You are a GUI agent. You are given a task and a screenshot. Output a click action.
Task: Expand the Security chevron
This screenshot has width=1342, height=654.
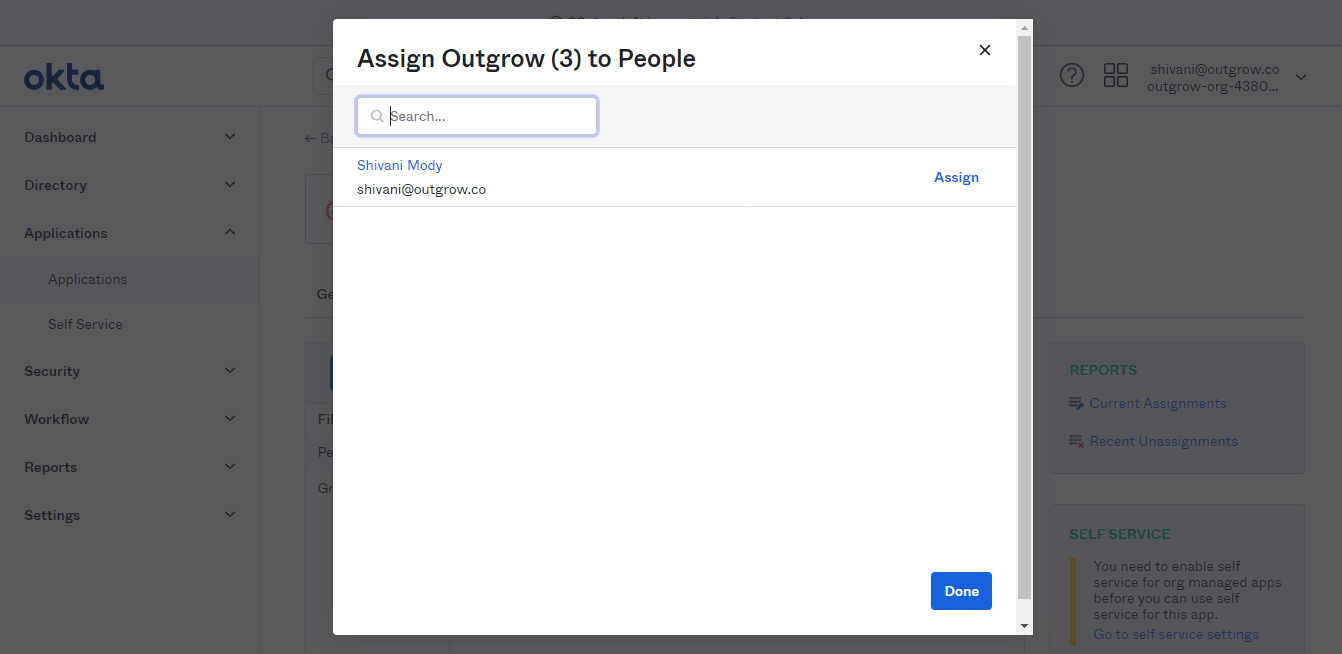(x=230, y=370)
